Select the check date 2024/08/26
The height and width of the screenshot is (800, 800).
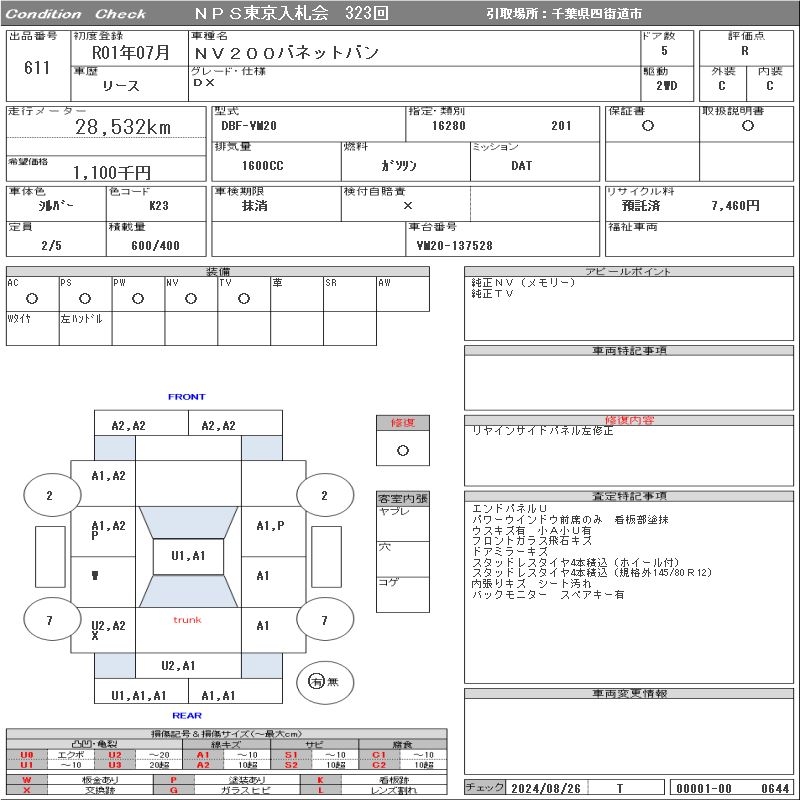tap(546, 788)
